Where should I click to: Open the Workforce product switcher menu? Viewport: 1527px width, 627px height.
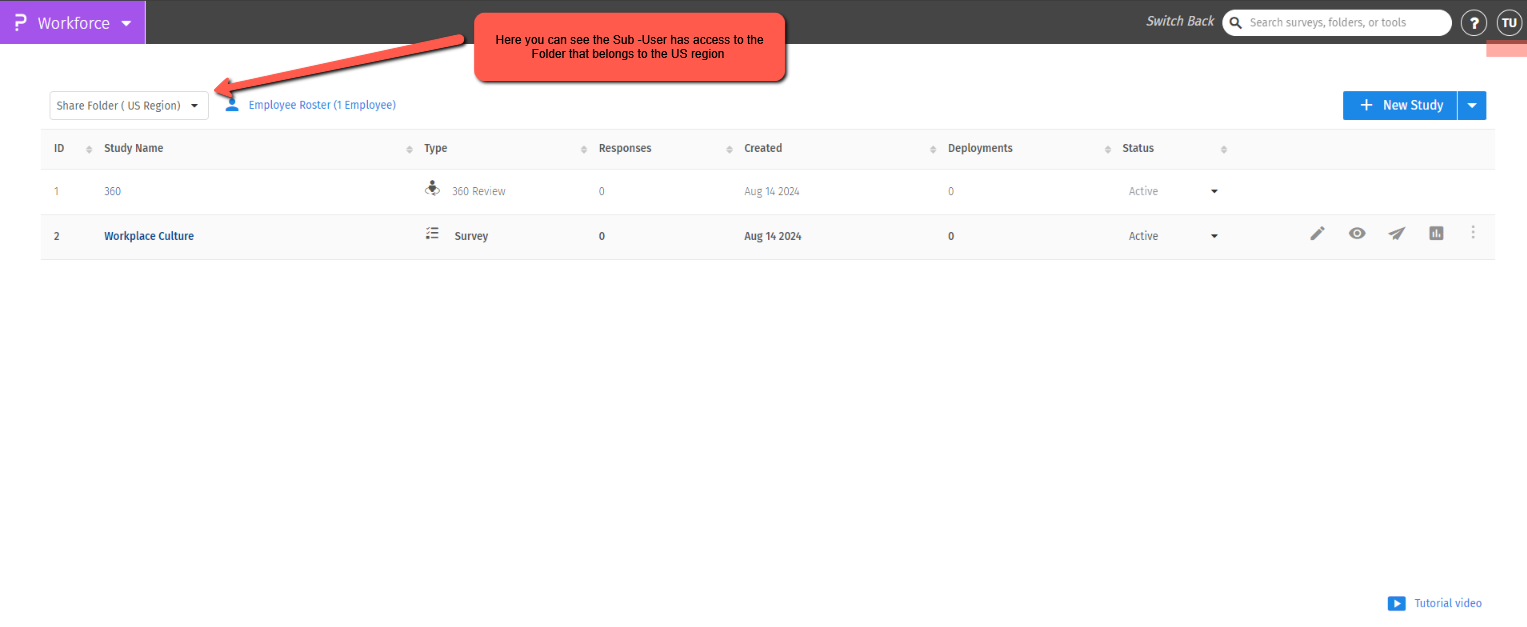(72, 22)
